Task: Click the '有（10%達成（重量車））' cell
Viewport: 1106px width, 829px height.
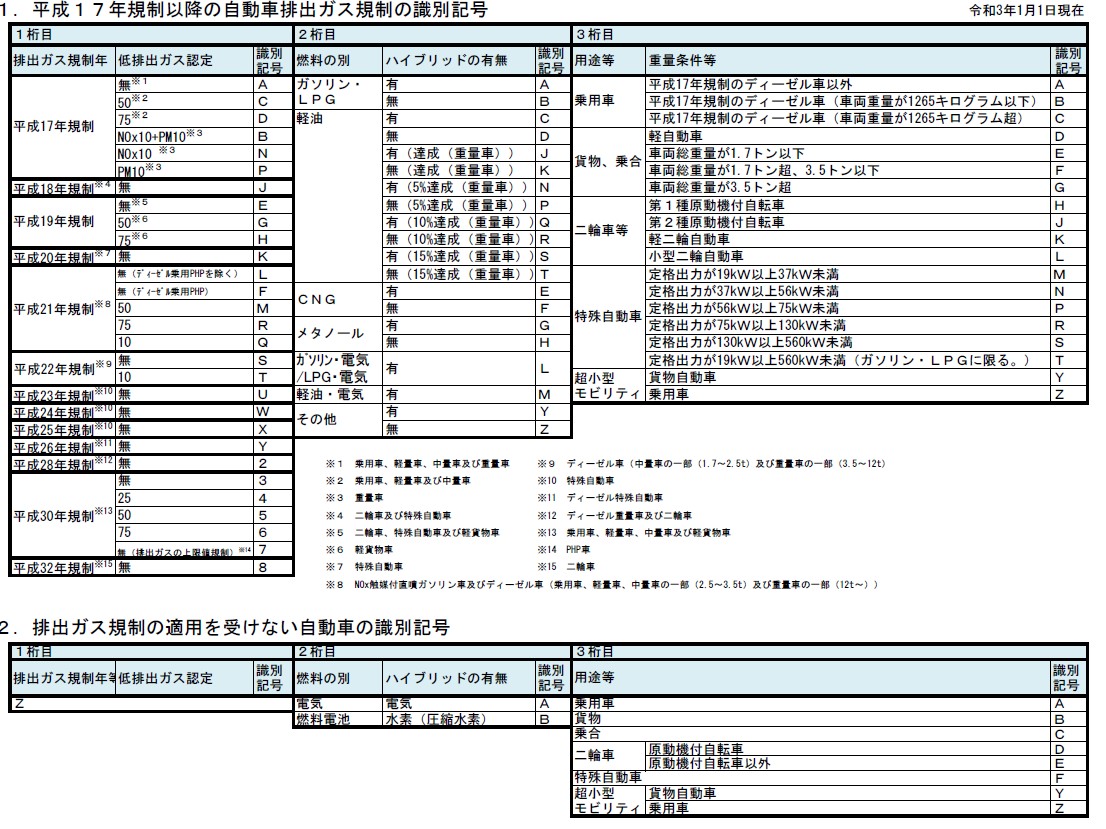Action: pyautogui.click(x=460, y=222)
